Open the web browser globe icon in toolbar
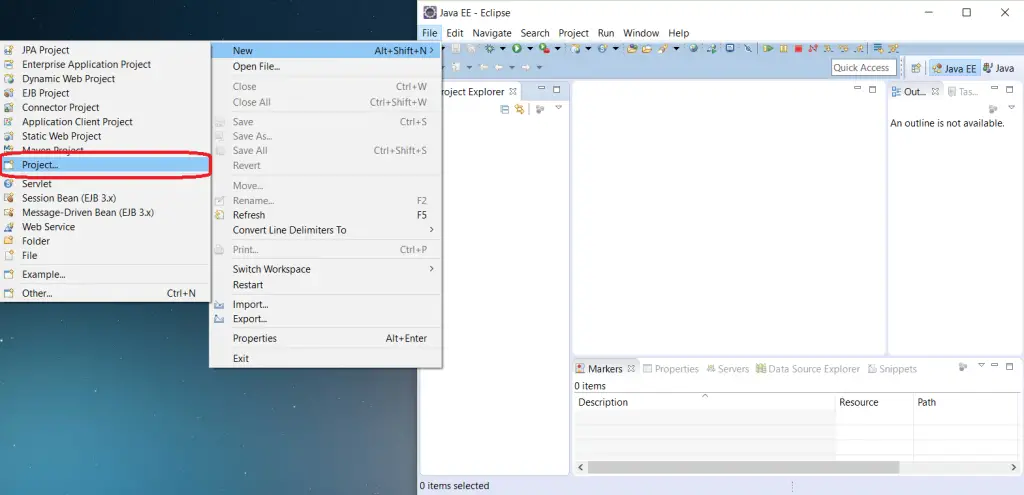 click(x=694, y=48)
